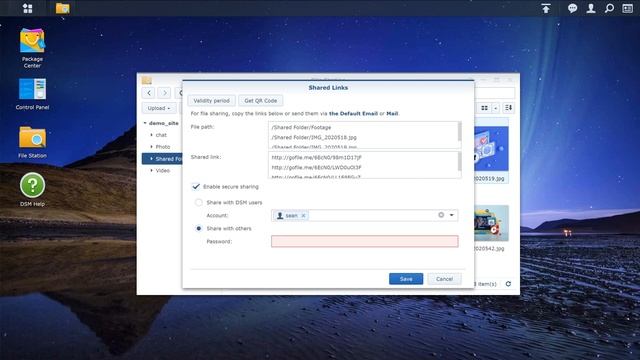Select the Video folder label
The image size is (640, 360).
pyautogui.click(x=162, y=171)
